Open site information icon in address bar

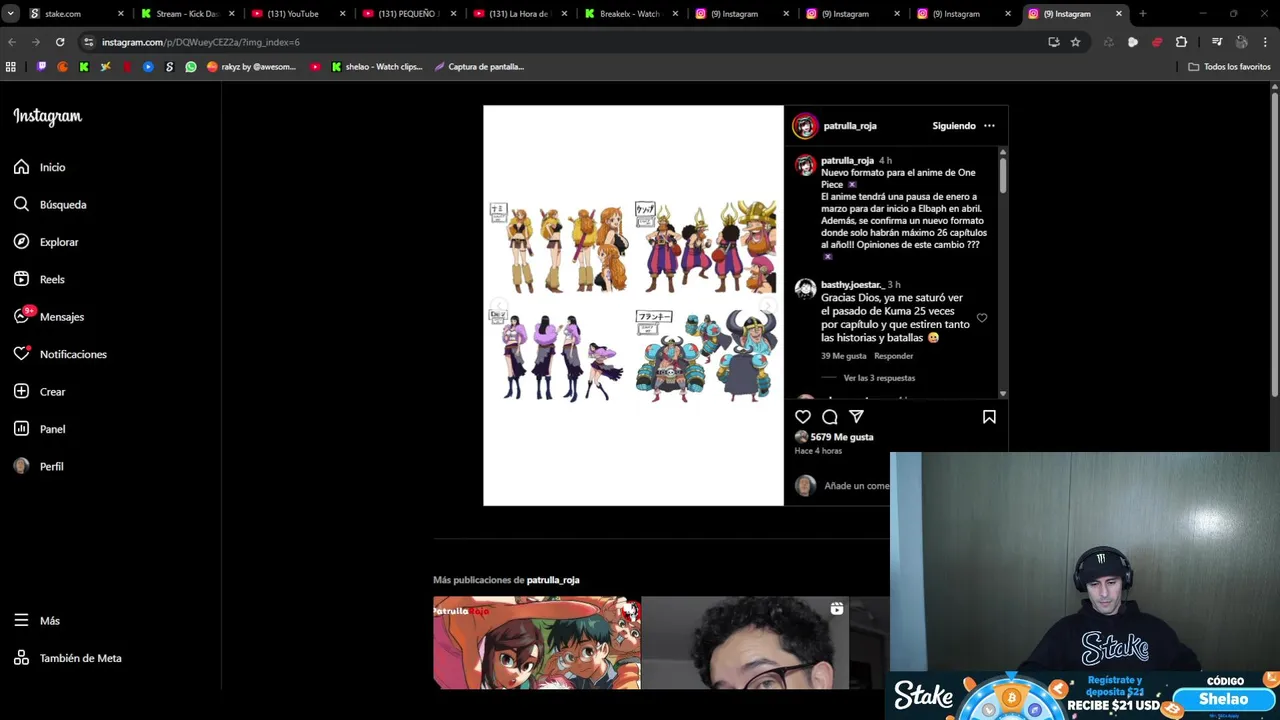(x=88, y=42)
